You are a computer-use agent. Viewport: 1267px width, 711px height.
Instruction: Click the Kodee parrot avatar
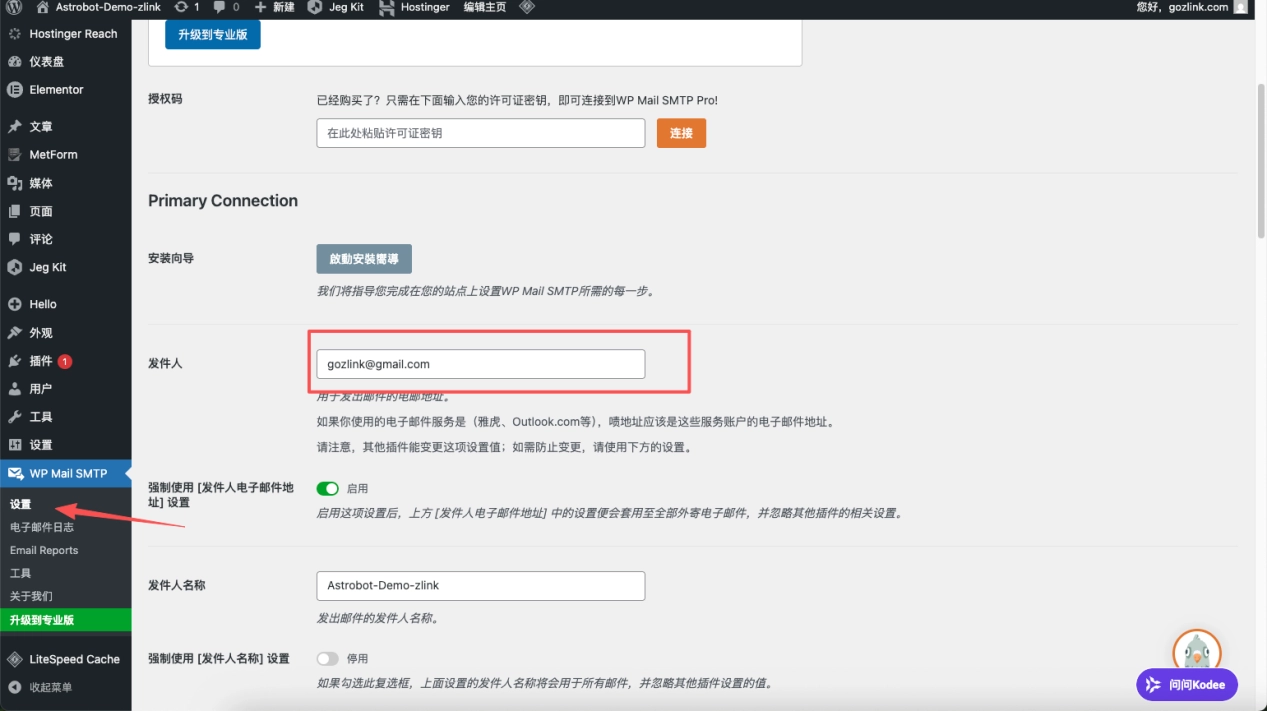1197,652
